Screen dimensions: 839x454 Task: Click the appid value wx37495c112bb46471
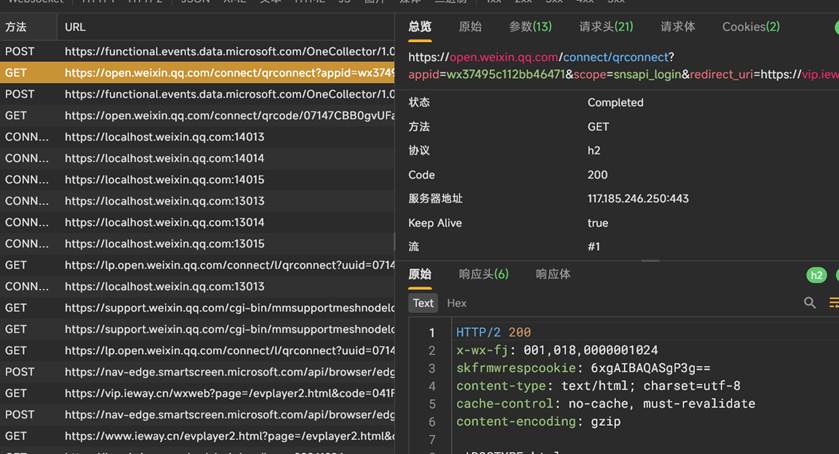coord(506,74)
